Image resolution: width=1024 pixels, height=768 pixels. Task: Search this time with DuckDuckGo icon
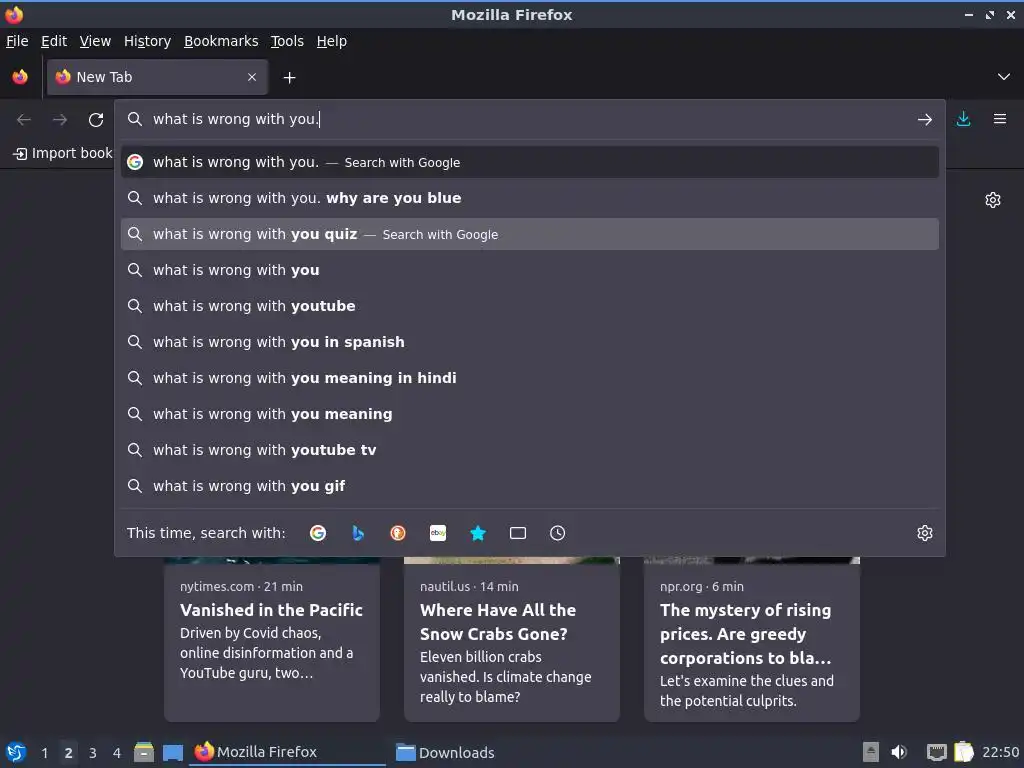[x=398, y=533]
